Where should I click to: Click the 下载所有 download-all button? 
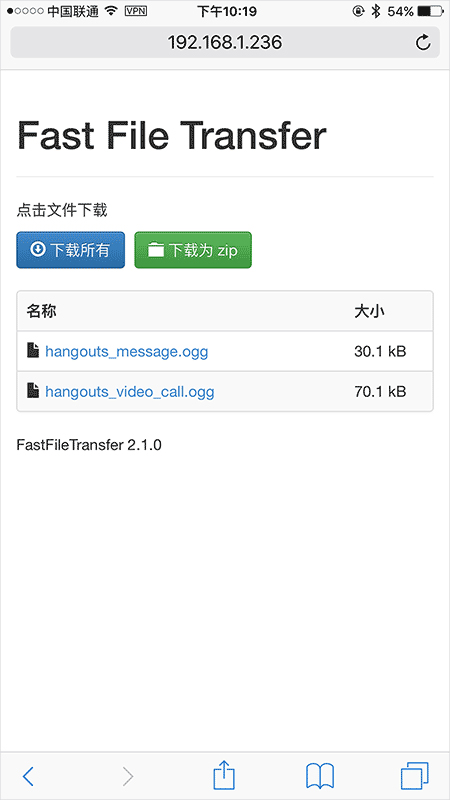70,250
